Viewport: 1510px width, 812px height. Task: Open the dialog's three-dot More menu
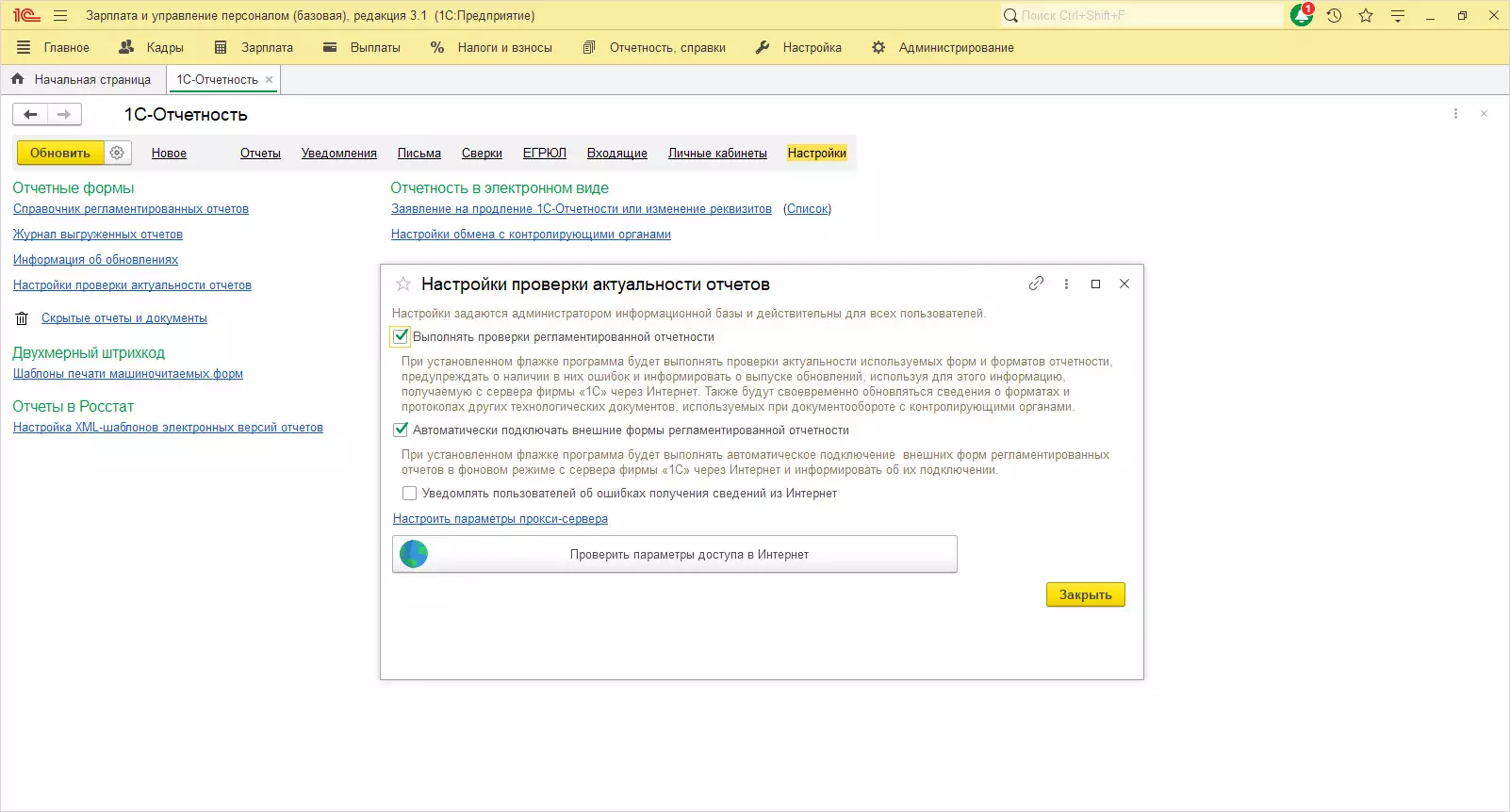tap(1066, 284)
